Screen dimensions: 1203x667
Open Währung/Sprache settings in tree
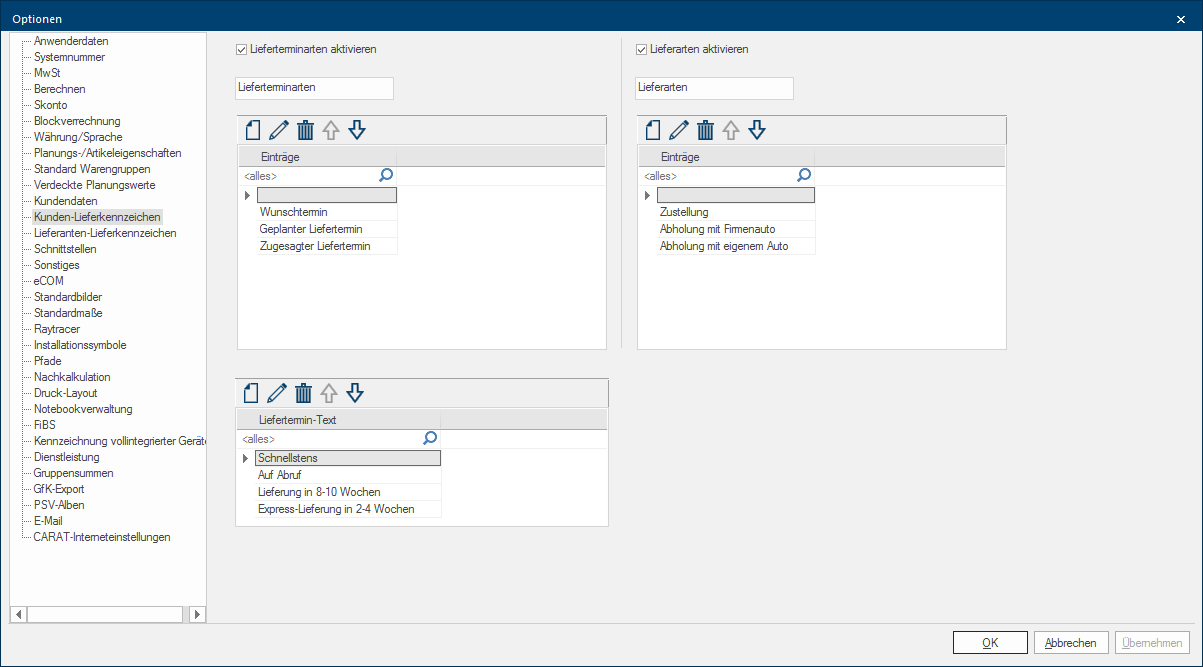78,137
